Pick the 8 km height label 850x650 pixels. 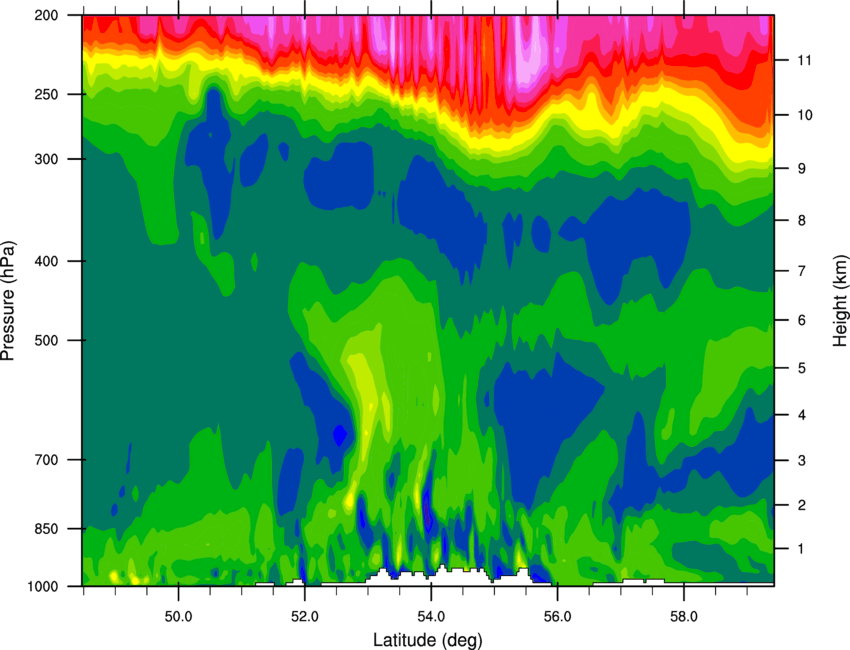coord(802,220)
